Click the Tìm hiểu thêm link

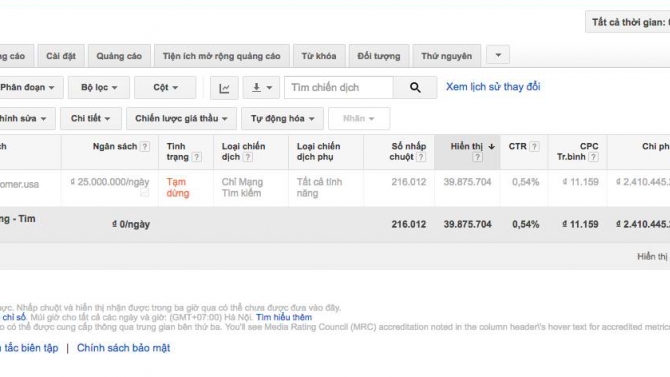pyautogui.click(x=284, y=318)
